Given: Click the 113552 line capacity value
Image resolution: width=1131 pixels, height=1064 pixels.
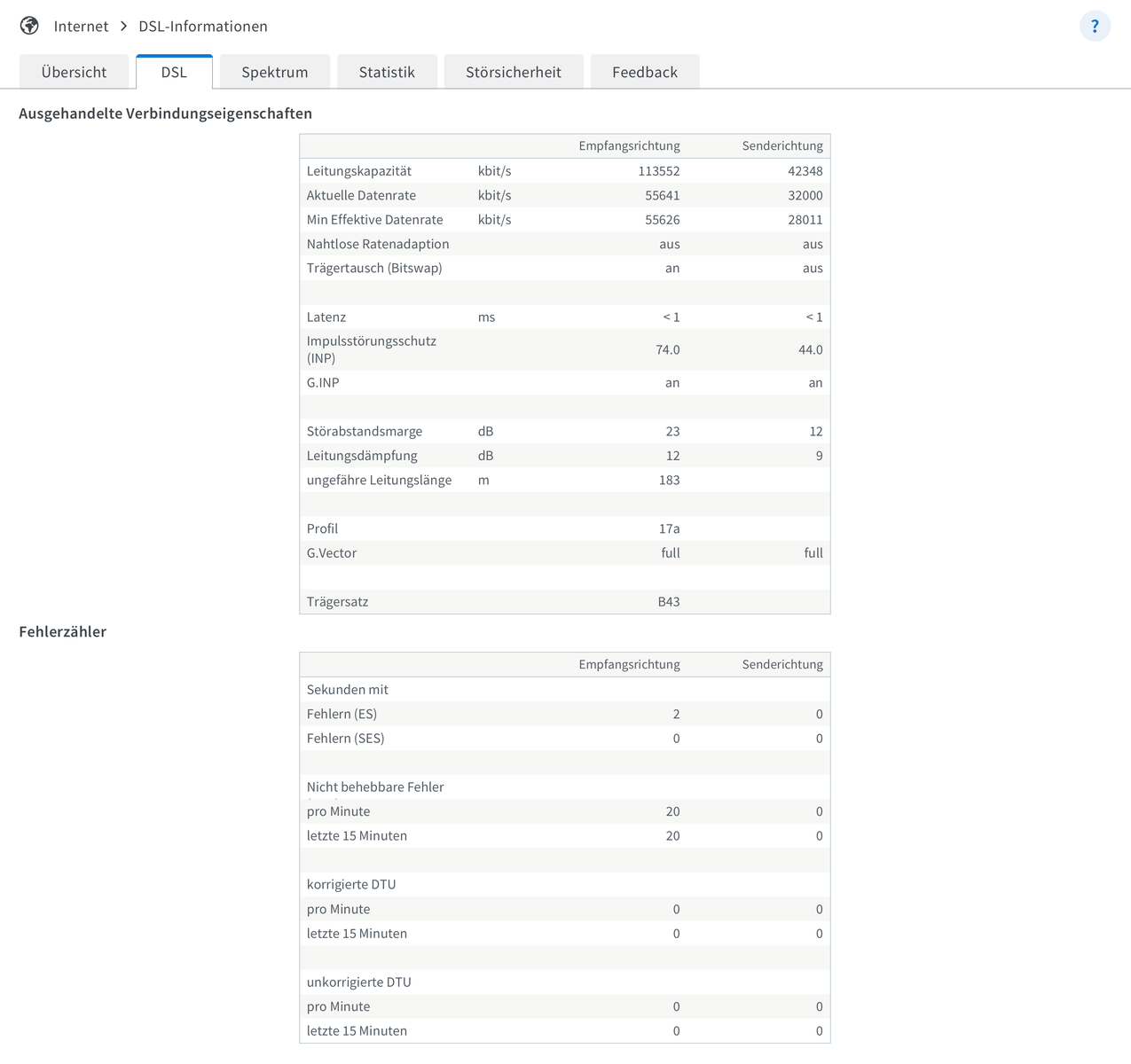Looking at the screenshot, I should 658,171.
